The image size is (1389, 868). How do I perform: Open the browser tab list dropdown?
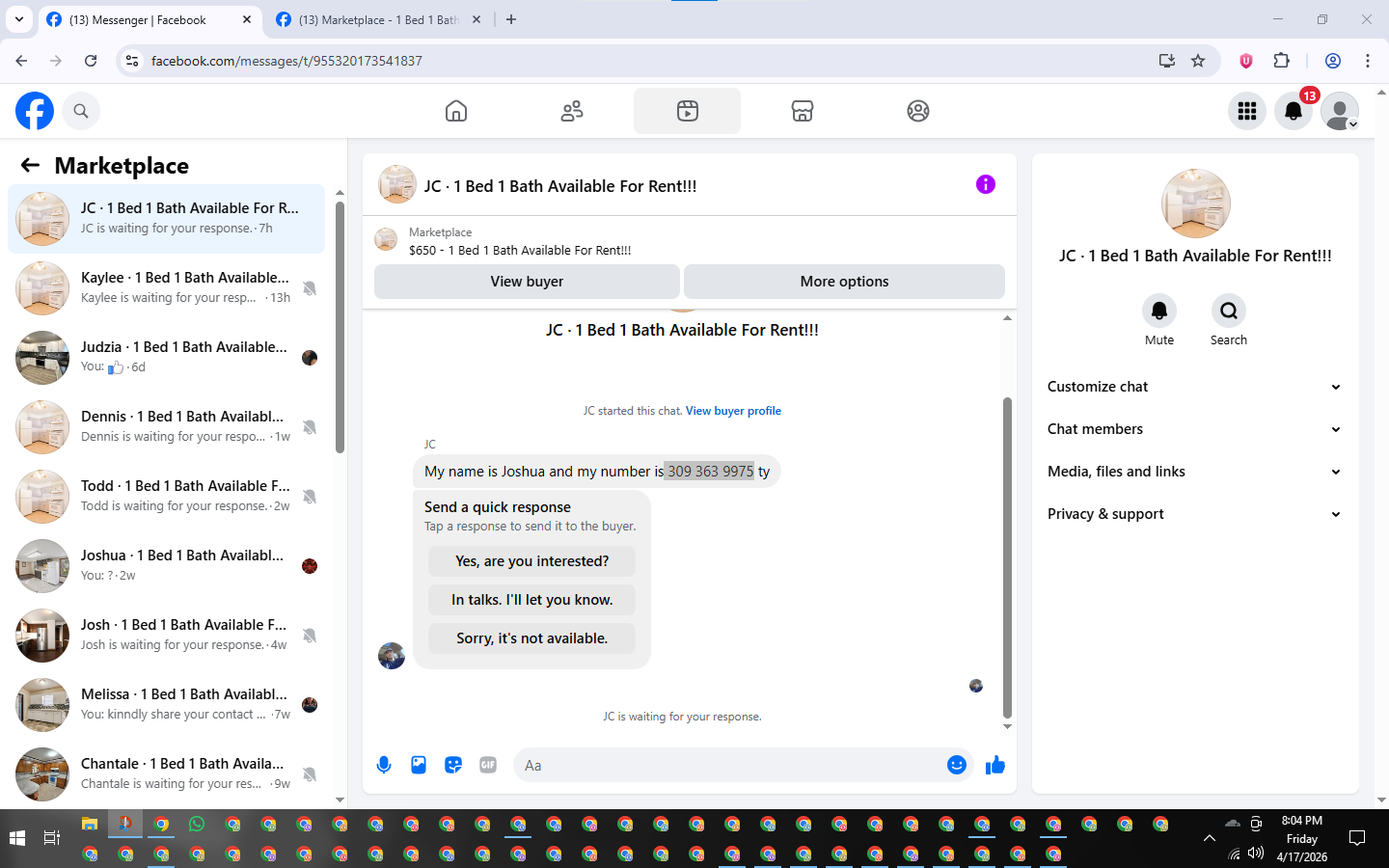tap(18, 19)
